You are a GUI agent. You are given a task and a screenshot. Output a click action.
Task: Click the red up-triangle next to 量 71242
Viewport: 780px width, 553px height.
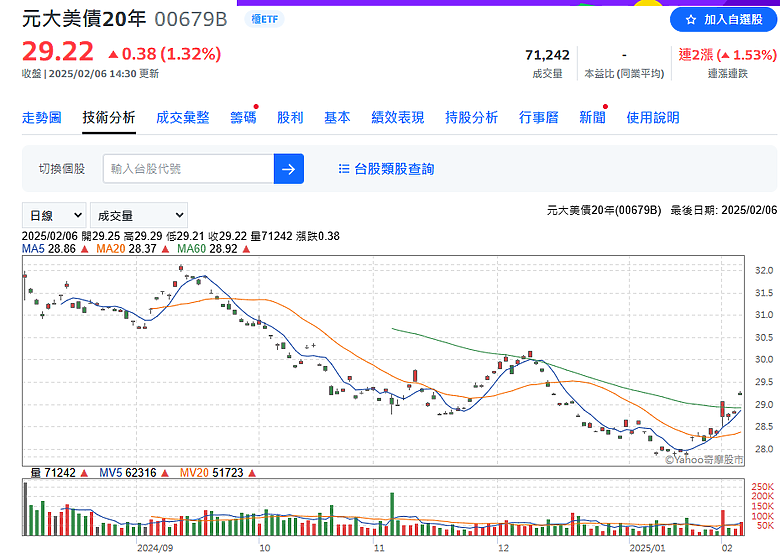click(84, 473)
